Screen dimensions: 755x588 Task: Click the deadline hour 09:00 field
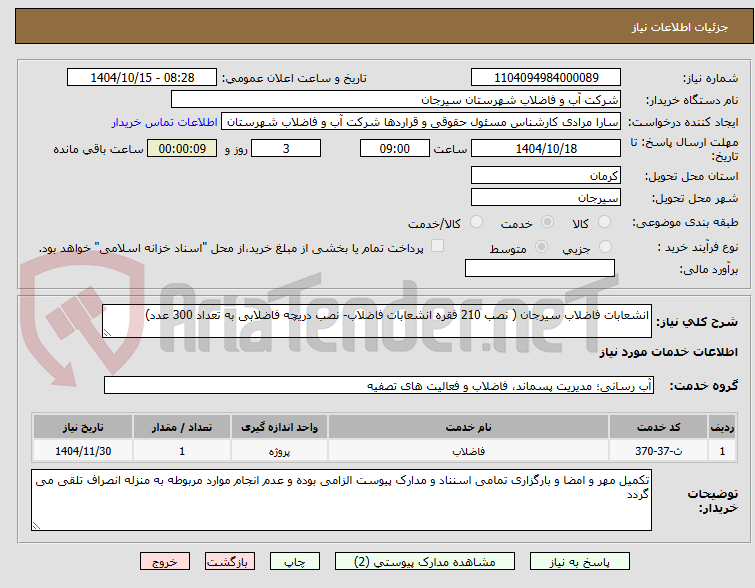click(x=395, y=148)
